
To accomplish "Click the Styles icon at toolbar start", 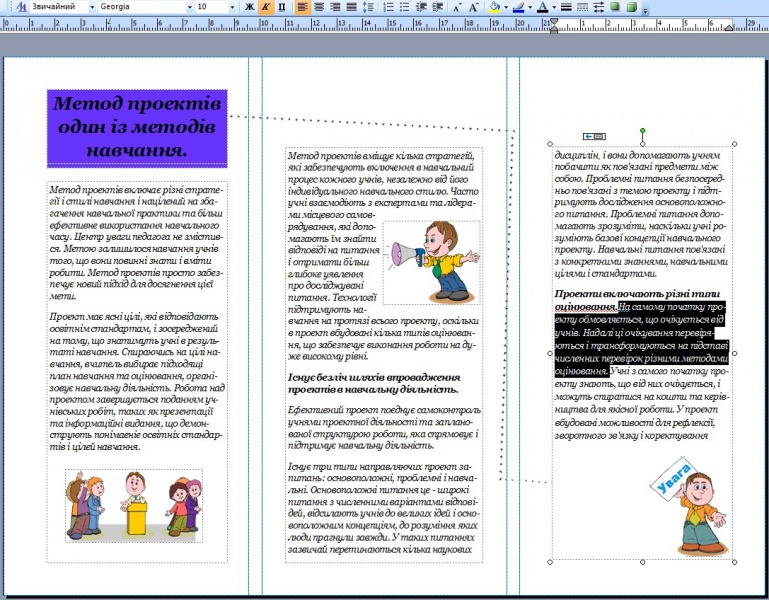I will 21,7.
